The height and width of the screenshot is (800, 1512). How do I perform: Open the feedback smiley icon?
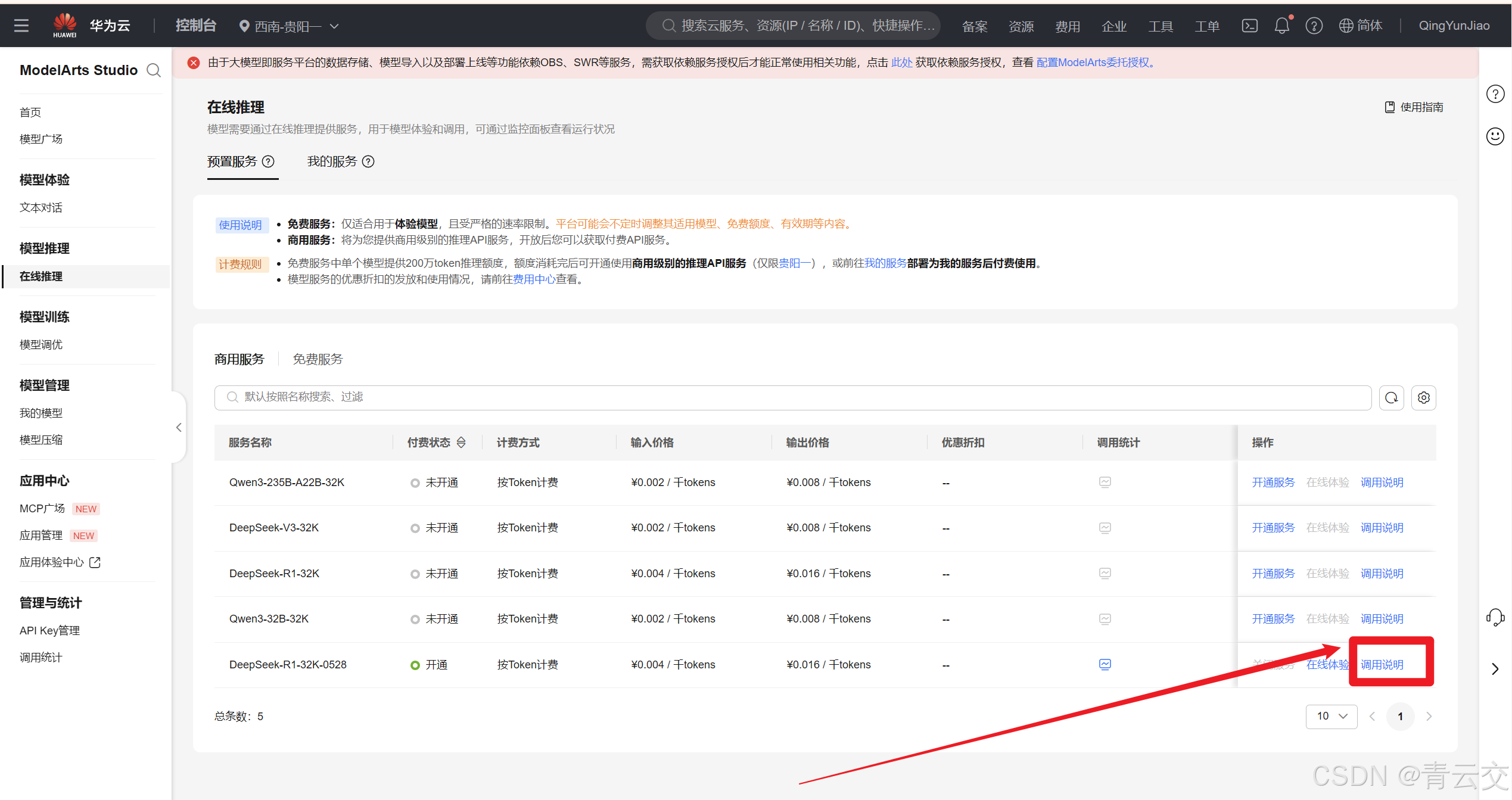tap(1495, 136)
